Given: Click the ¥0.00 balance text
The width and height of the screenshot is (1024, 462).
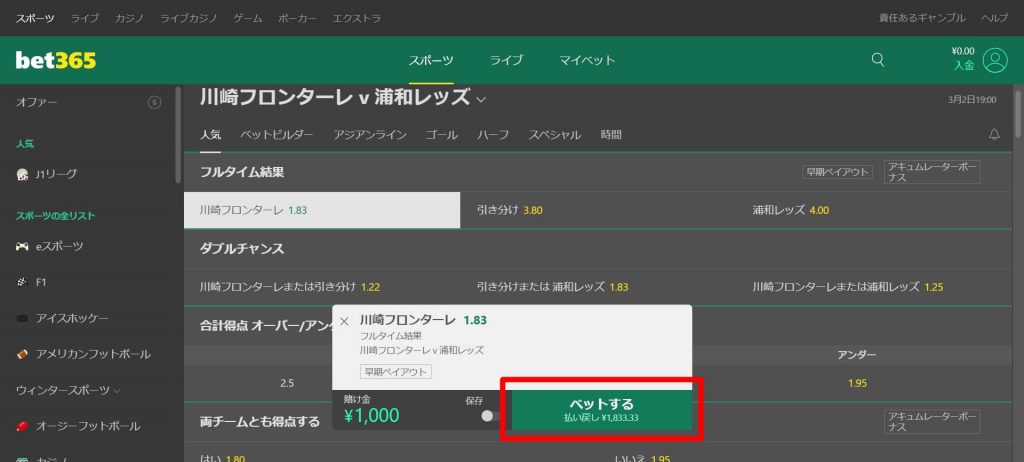Looking at the screenshot, I should tap(963, 51).
